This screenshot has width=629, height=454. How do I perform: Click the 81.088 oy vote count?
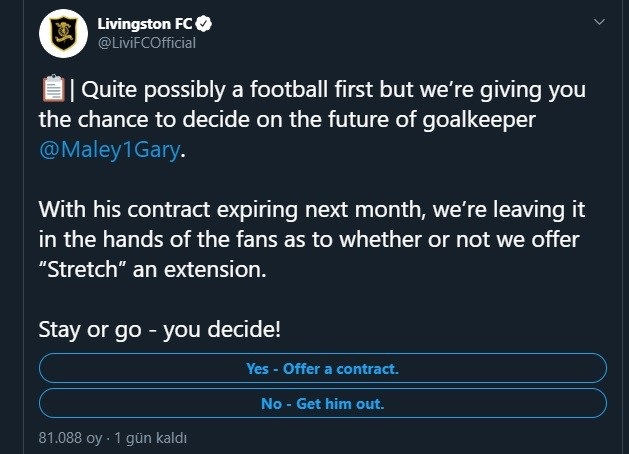[70, 438]
